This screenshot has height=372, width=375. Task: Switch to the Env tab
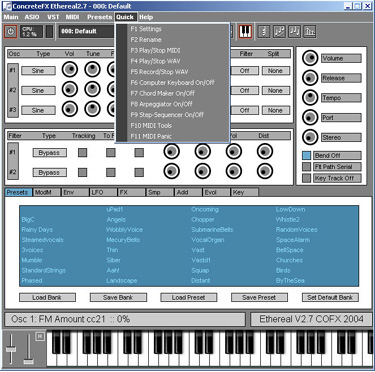click(75, 192)
